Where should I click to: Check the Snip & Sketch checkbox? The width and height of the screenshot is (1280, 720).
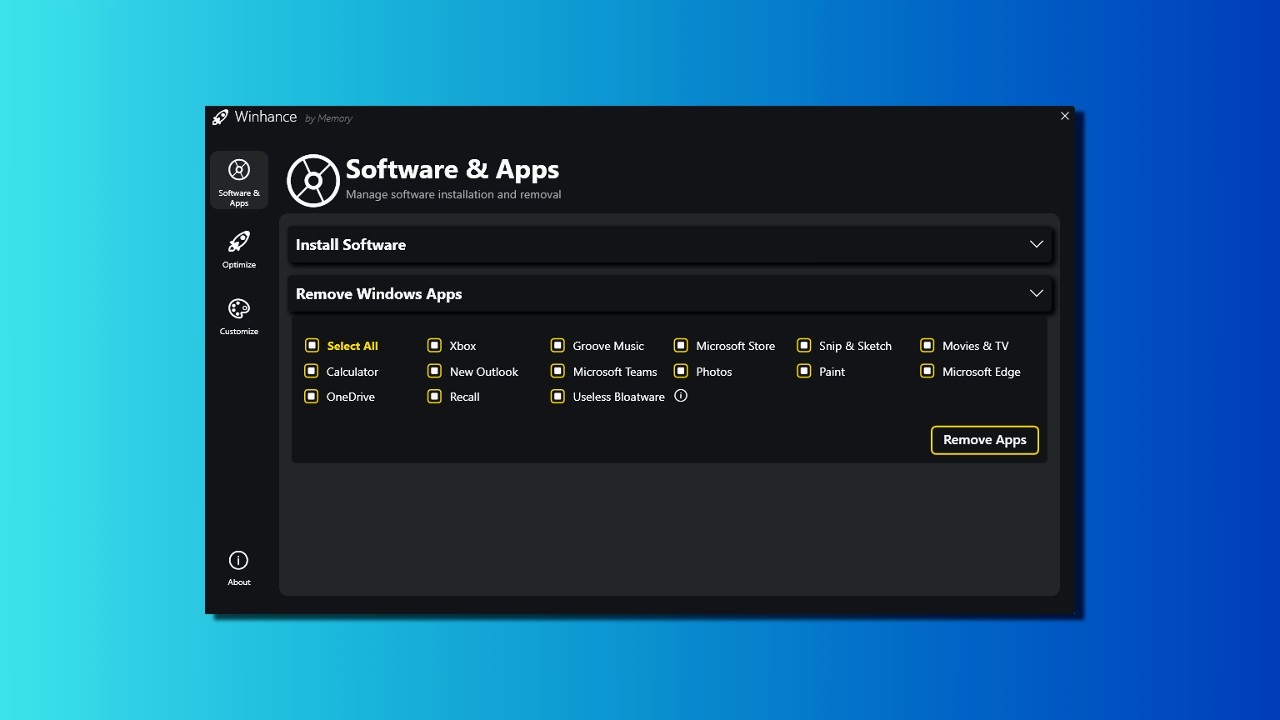804,345
